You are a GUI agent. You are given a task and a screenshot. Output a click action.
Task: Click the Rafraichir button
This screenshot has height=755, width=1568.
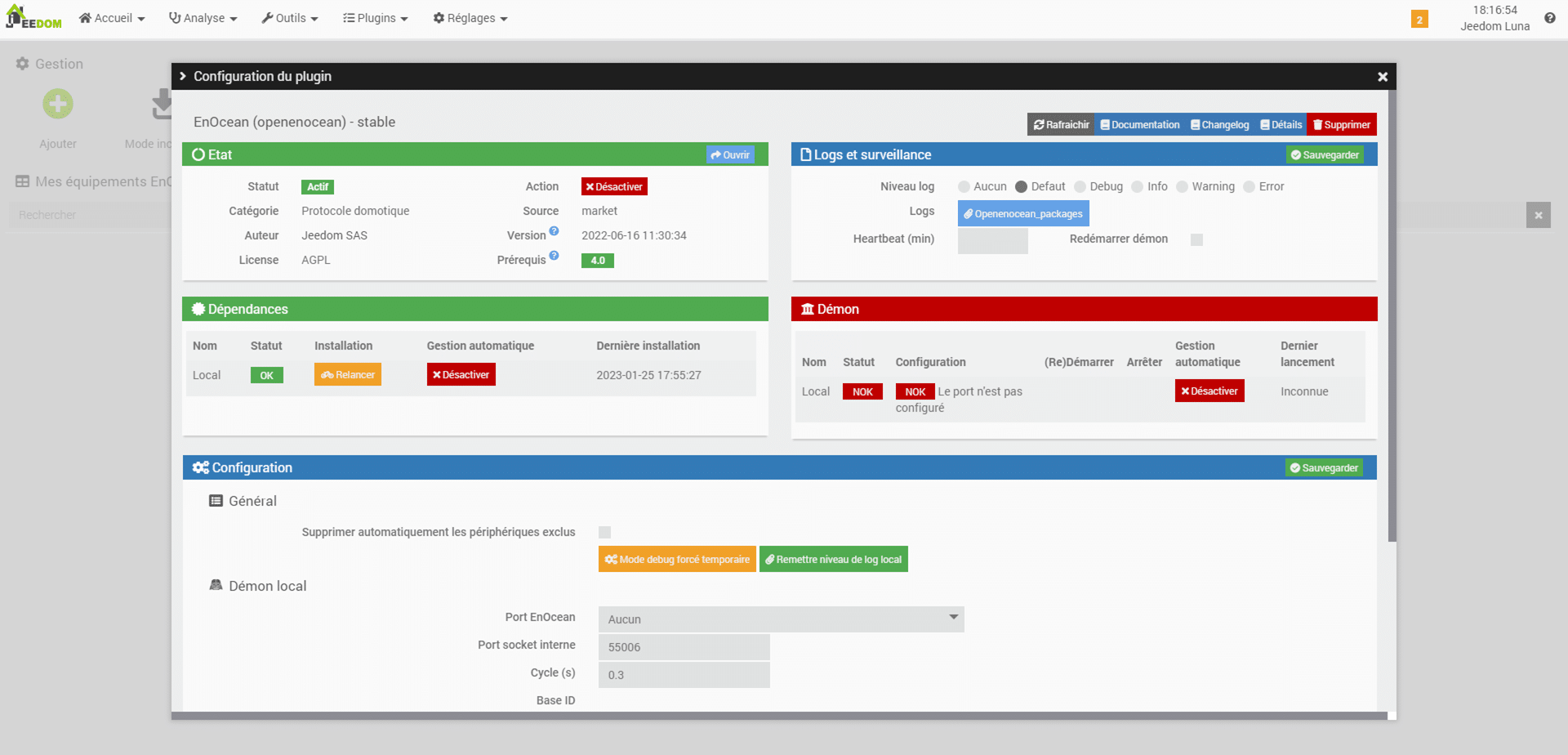1061,124
